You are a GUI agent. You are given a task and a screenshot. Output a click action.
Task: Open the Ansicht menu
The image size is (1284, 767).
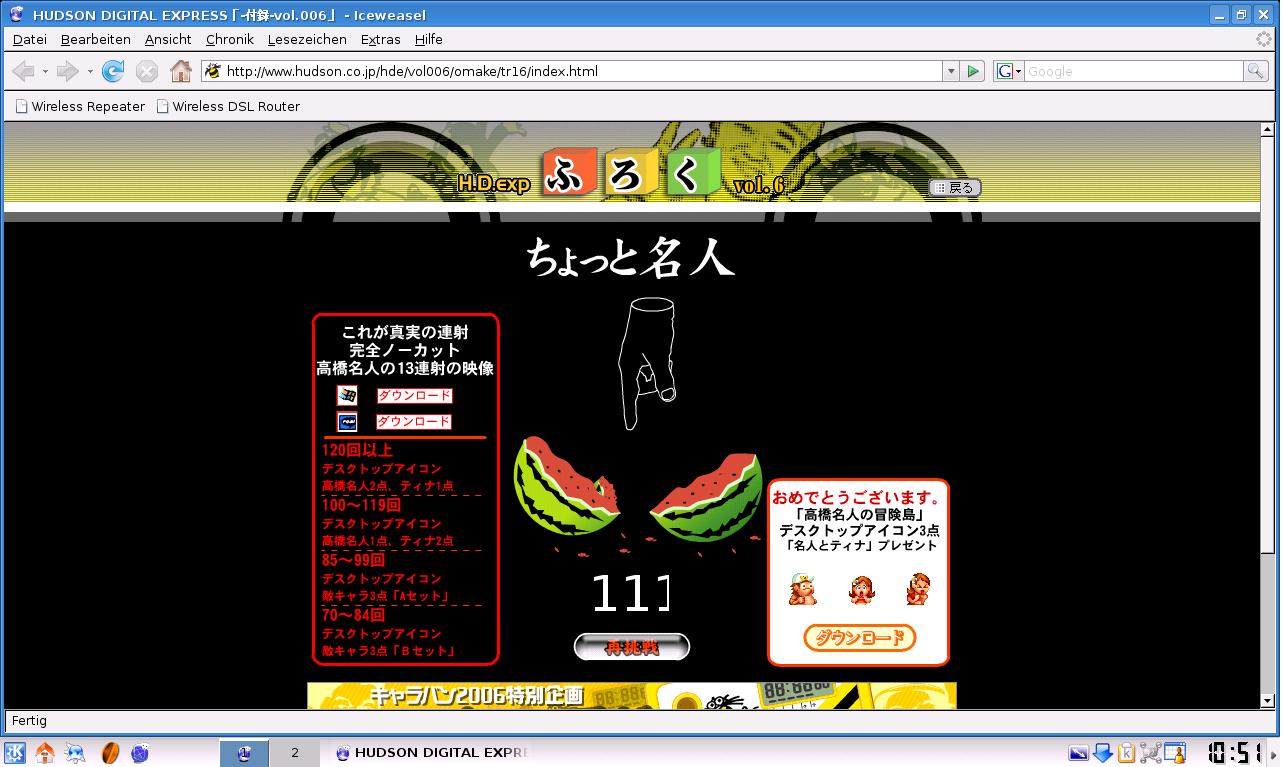(x=168, y=39)
